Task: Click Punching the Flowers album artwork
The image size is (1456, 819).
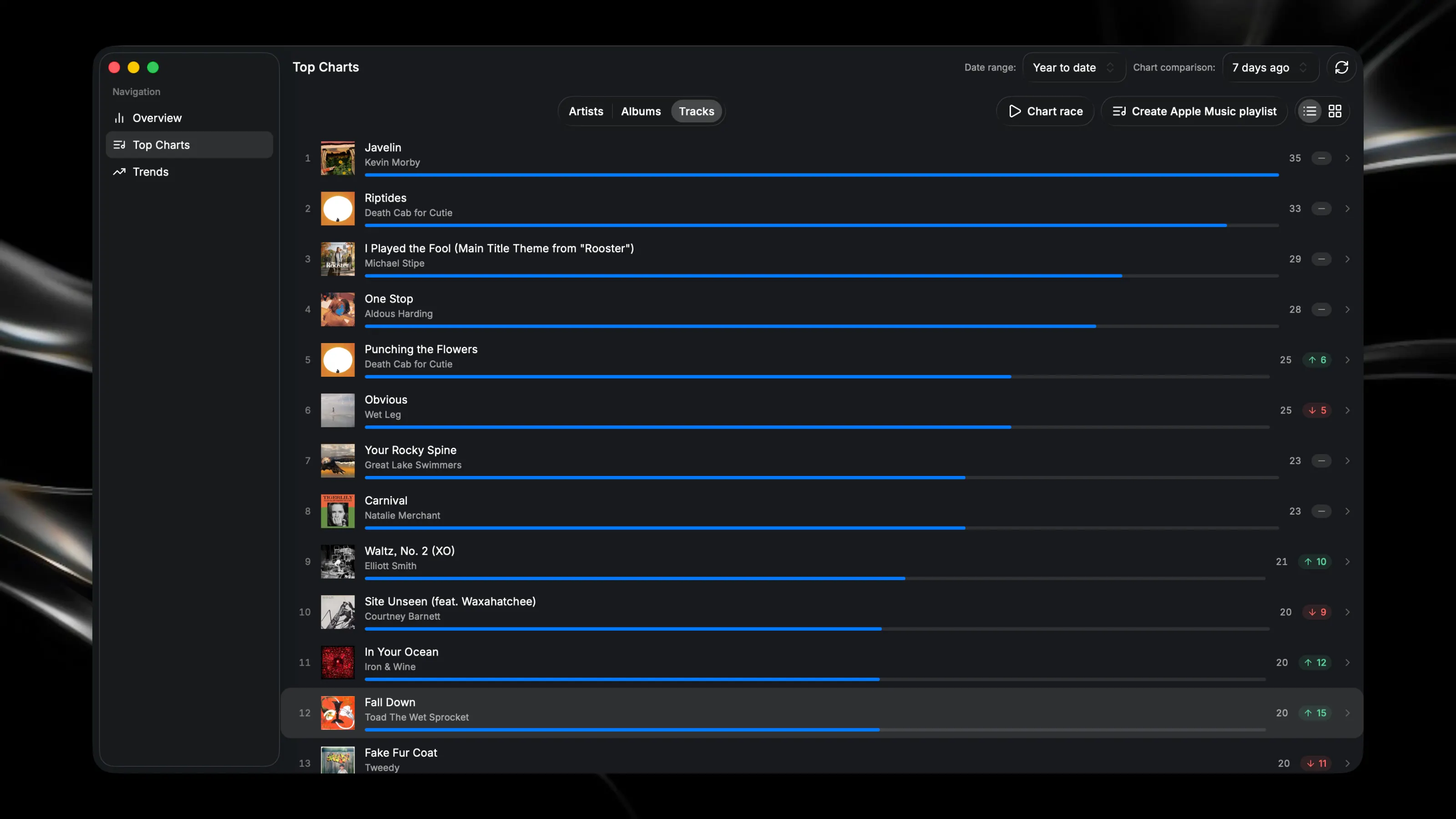Action: click(x=338, y=360)
